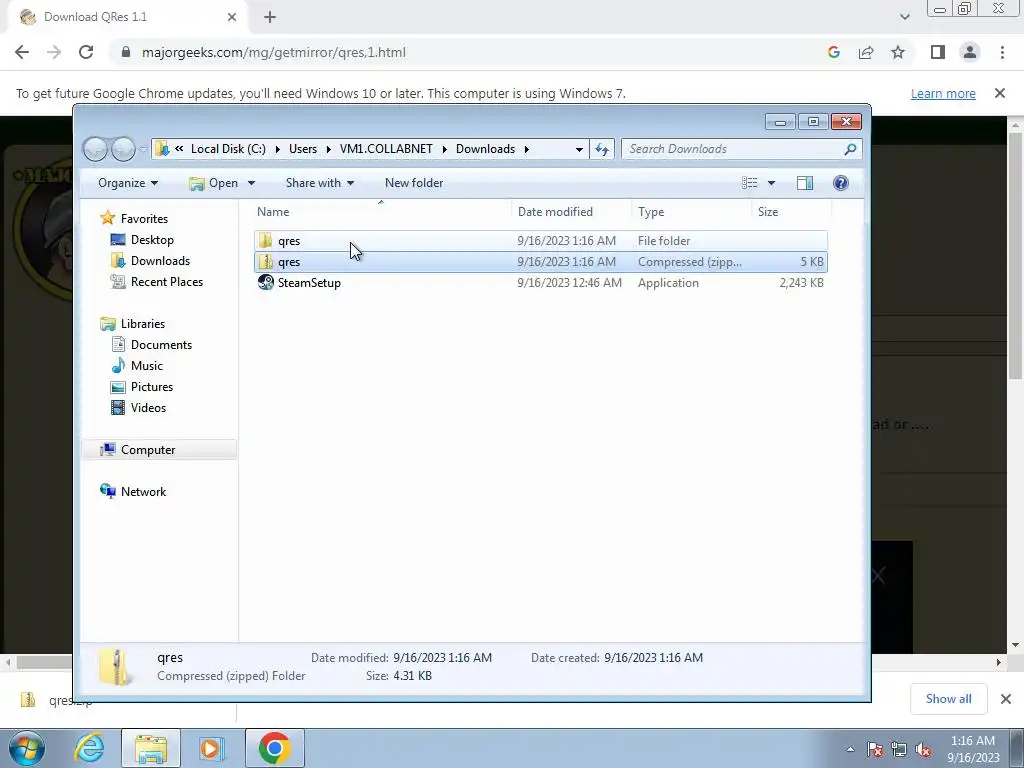
Task: Reload the Chrome page
Action: pyautogui.click(x=86, y=52)
